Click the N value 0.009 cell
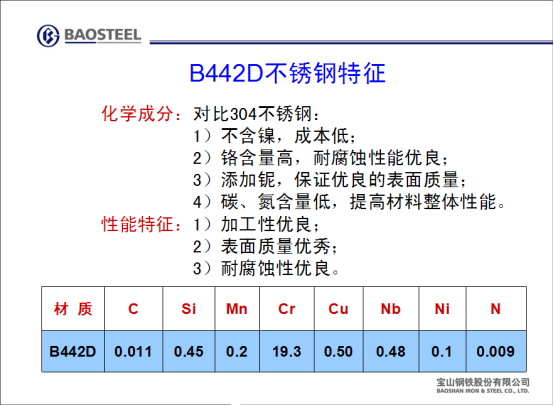 tap(496, 351)
